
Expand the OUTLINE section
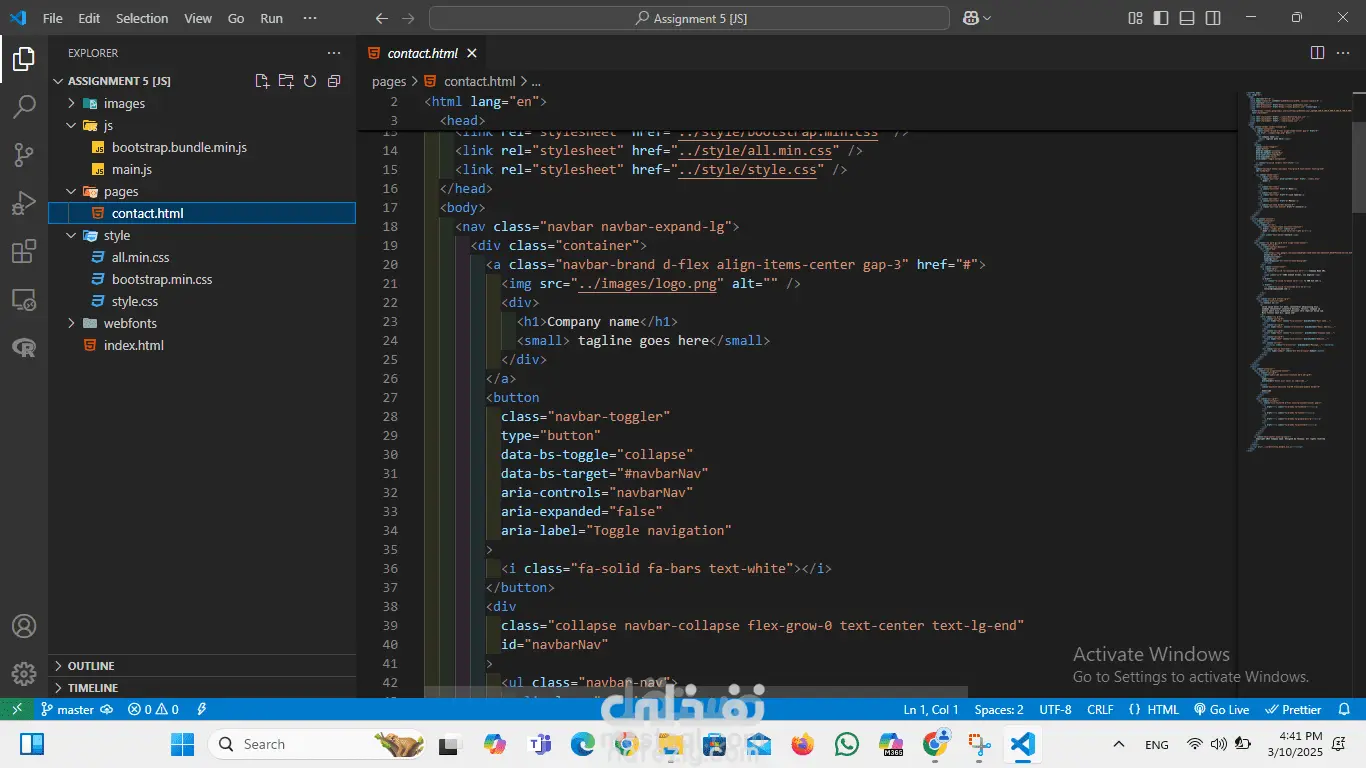click(91, 666)
